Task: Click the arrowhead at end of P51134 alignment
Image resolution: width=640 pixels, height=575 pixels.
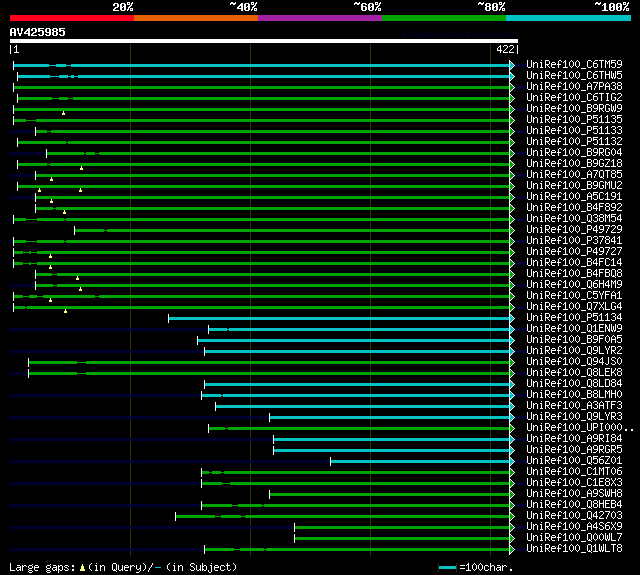Action: point(512,317)
